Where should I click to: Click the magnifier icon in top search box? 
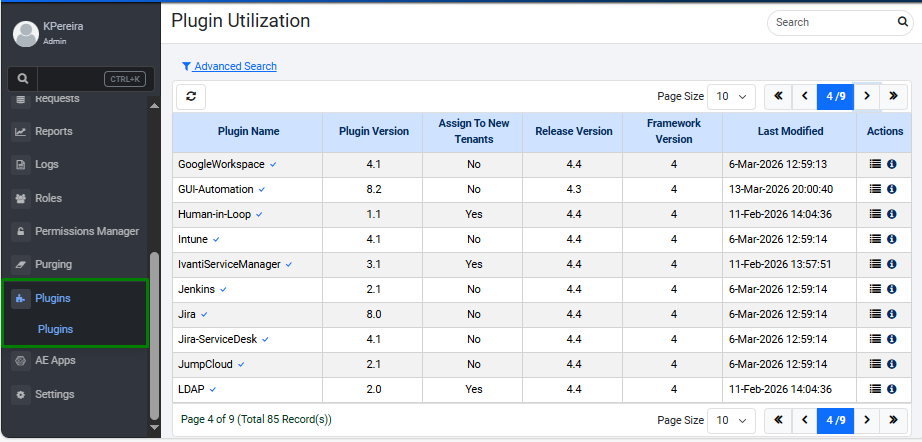click(902, 22)
